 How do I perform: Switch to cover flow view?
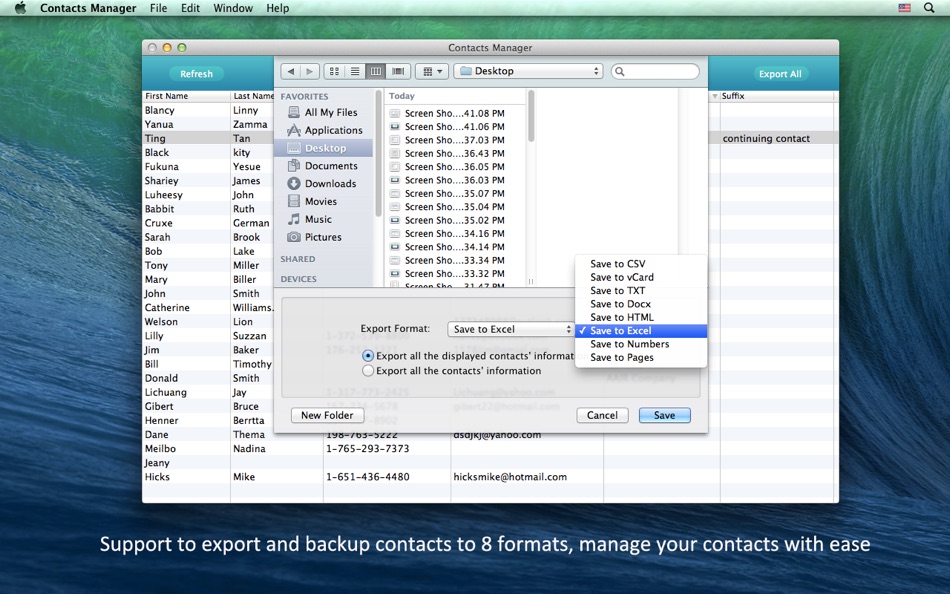pos(398,72)
